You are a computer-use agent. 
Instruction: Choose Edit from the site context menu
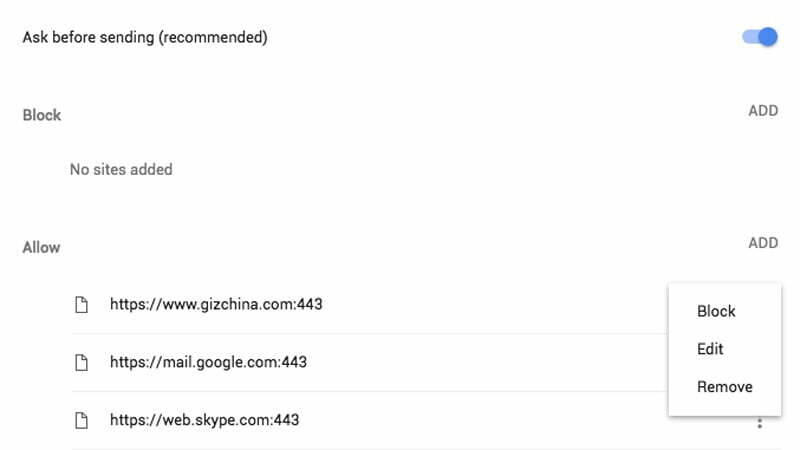[x=710, y=349]
